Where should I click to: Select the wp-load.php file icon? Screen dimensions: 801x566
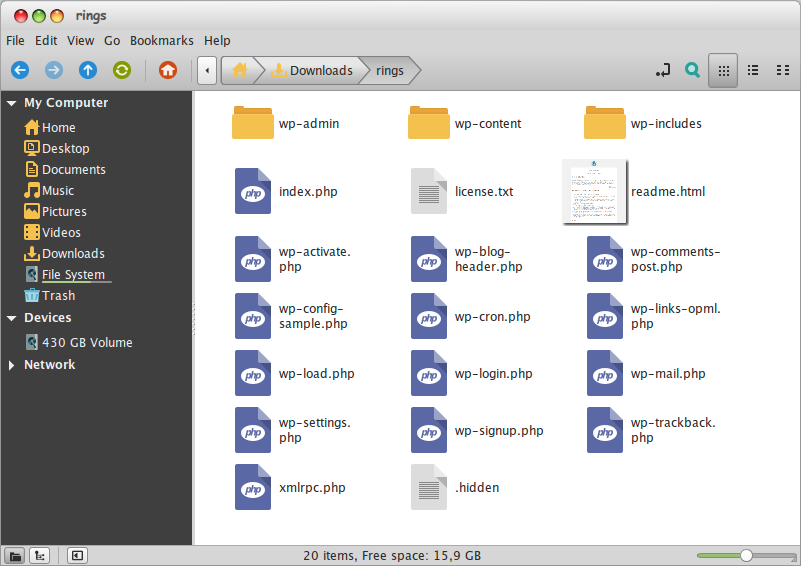(x=253, y=373)
